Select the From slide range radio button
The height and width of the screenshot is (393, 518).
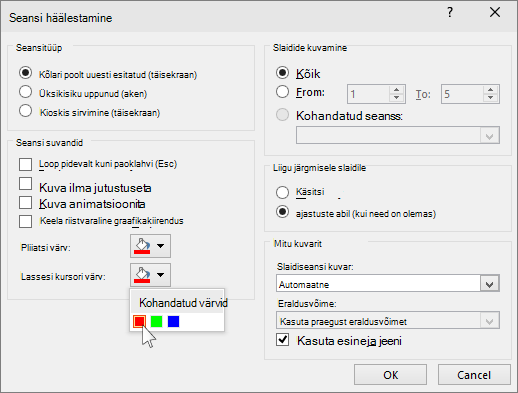point(282,92)
